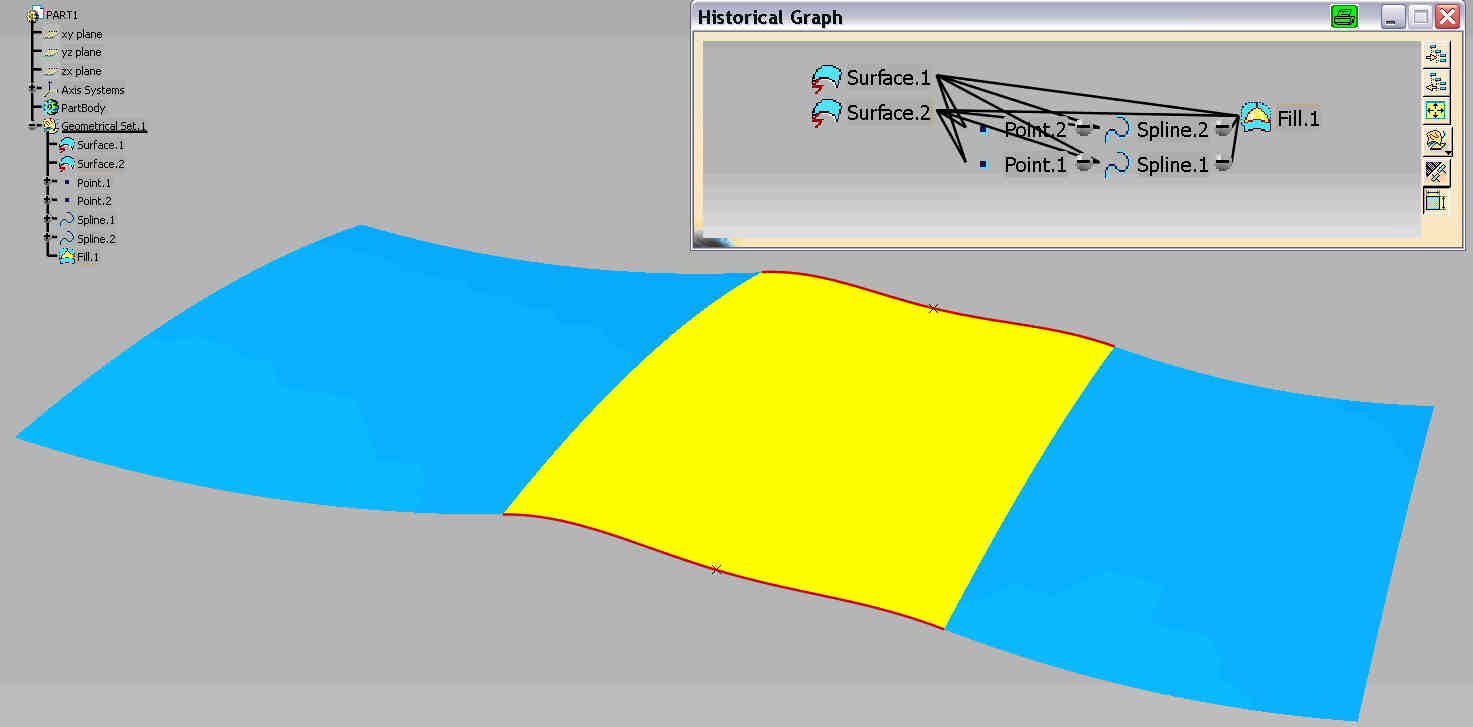Select the Surface.2 icon in the Historical Graph

(826, 114)
